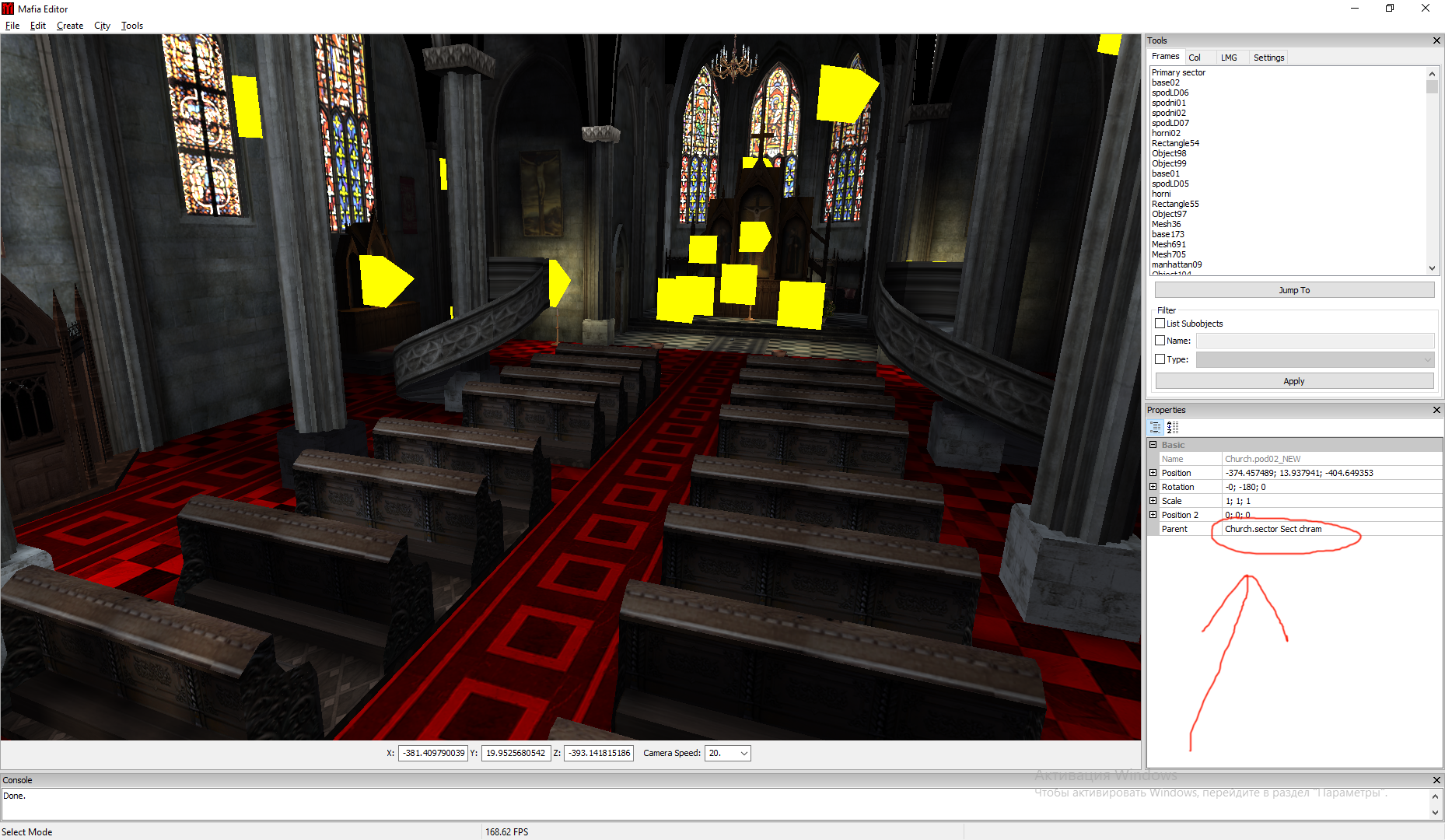Open the City menu
Viewport: 1445px width, 840px height.
(x=103, y=26)
